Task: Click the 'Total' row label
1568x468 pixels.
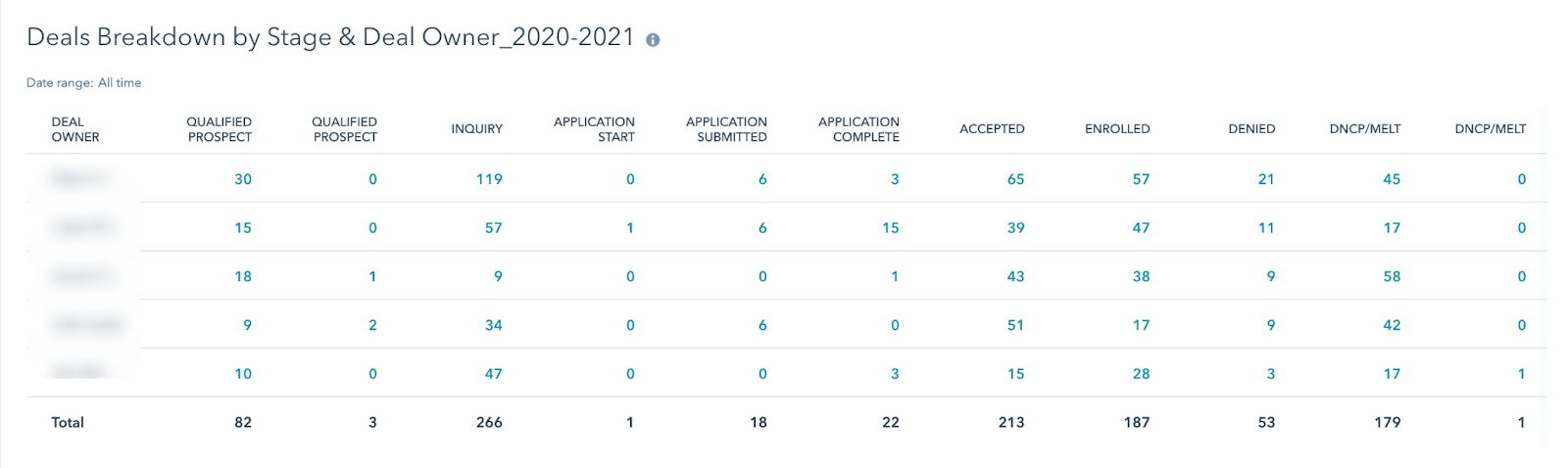Action: click(x=68, y=423)
